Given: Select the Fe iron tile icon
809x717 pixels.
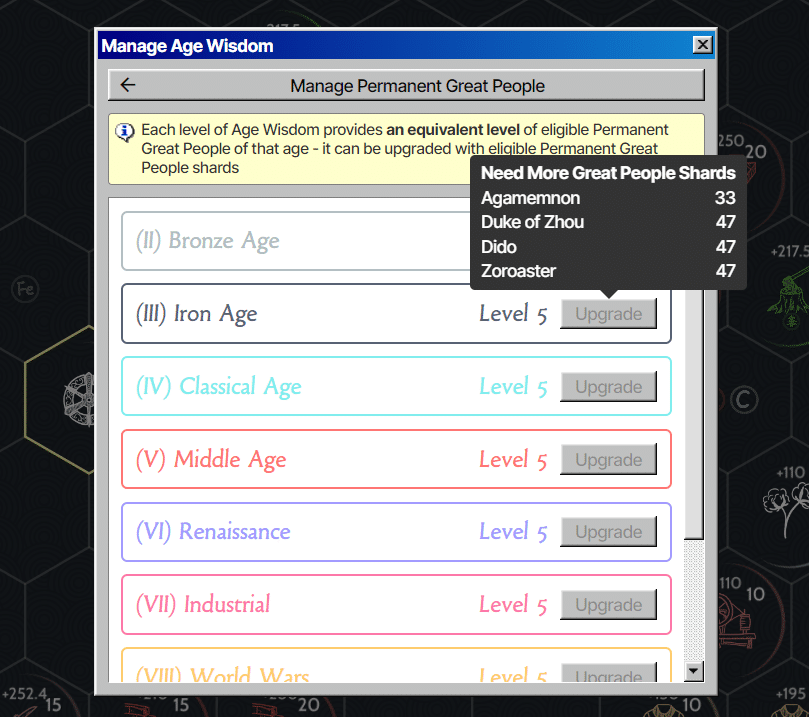Looking at the screenshot, I should [x=25, y=288].
